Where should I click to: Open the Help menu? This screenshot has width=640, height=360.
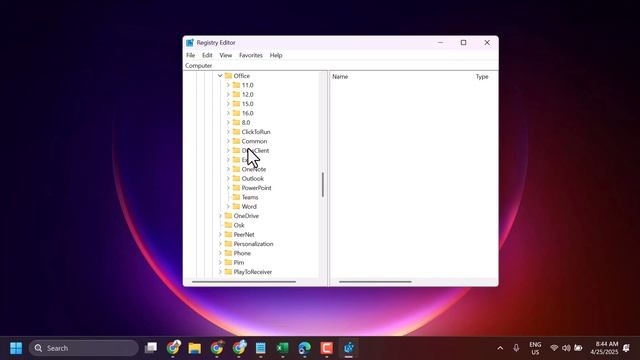click(x=276, y=55)
